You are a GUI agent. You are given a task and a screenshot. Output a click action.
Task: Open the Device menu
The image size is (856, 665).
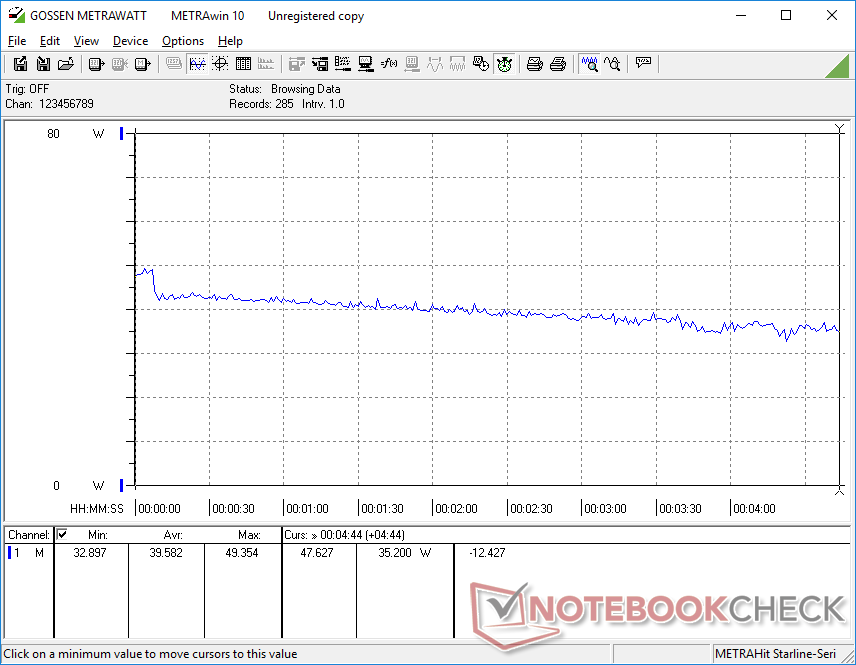[130, 41]
